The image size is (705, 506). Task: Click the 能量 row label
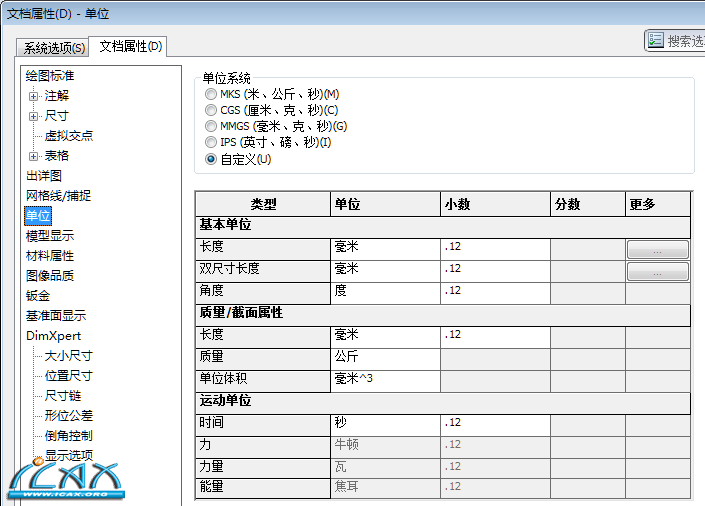point(263,488)
